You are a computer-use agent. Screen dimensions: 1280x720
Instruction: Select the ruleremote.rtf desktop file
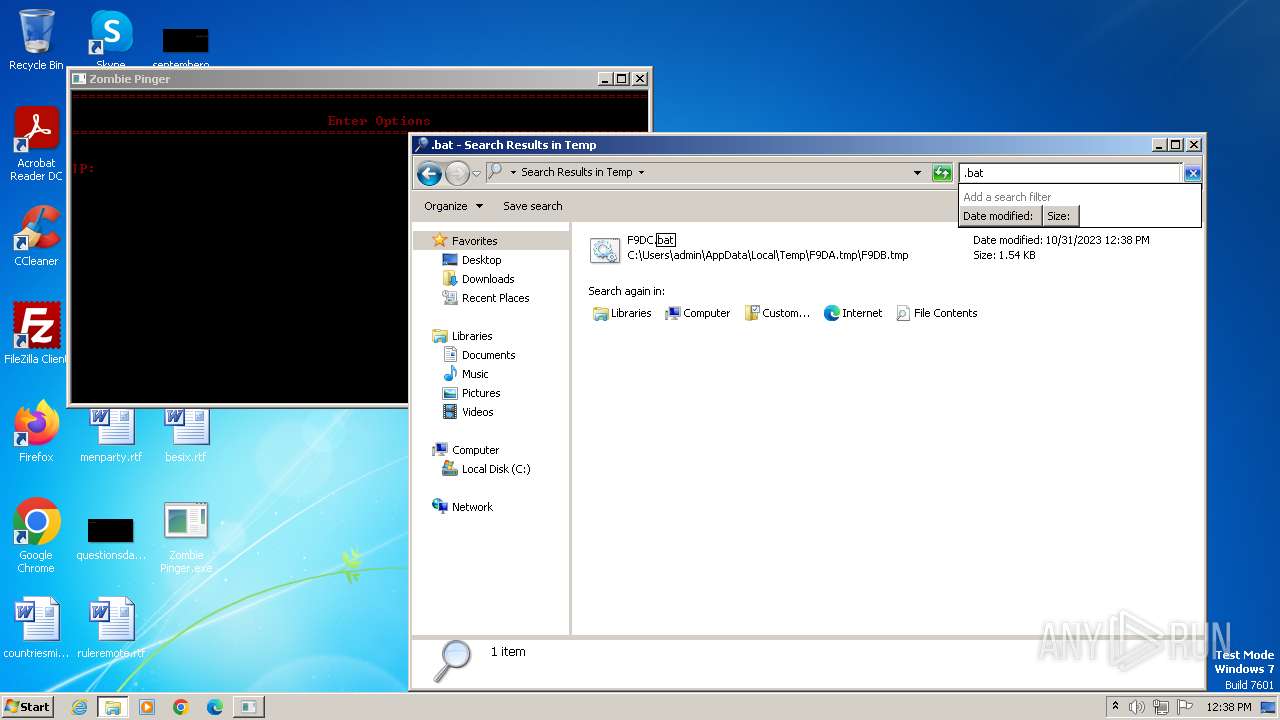coord(111,628)
